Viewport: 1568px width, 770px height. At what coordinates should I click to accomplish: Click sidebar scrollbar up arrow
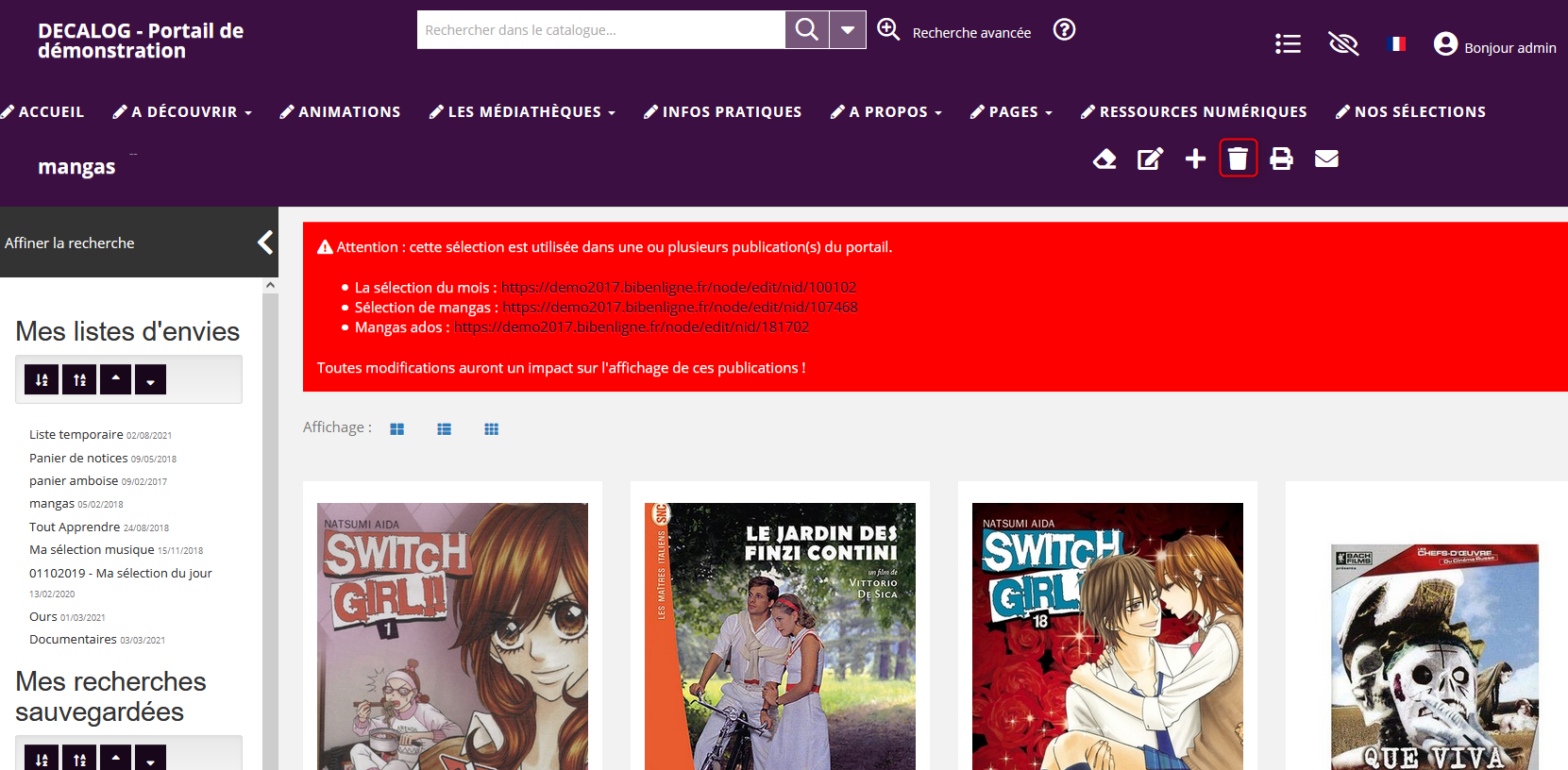click(270, 285)
